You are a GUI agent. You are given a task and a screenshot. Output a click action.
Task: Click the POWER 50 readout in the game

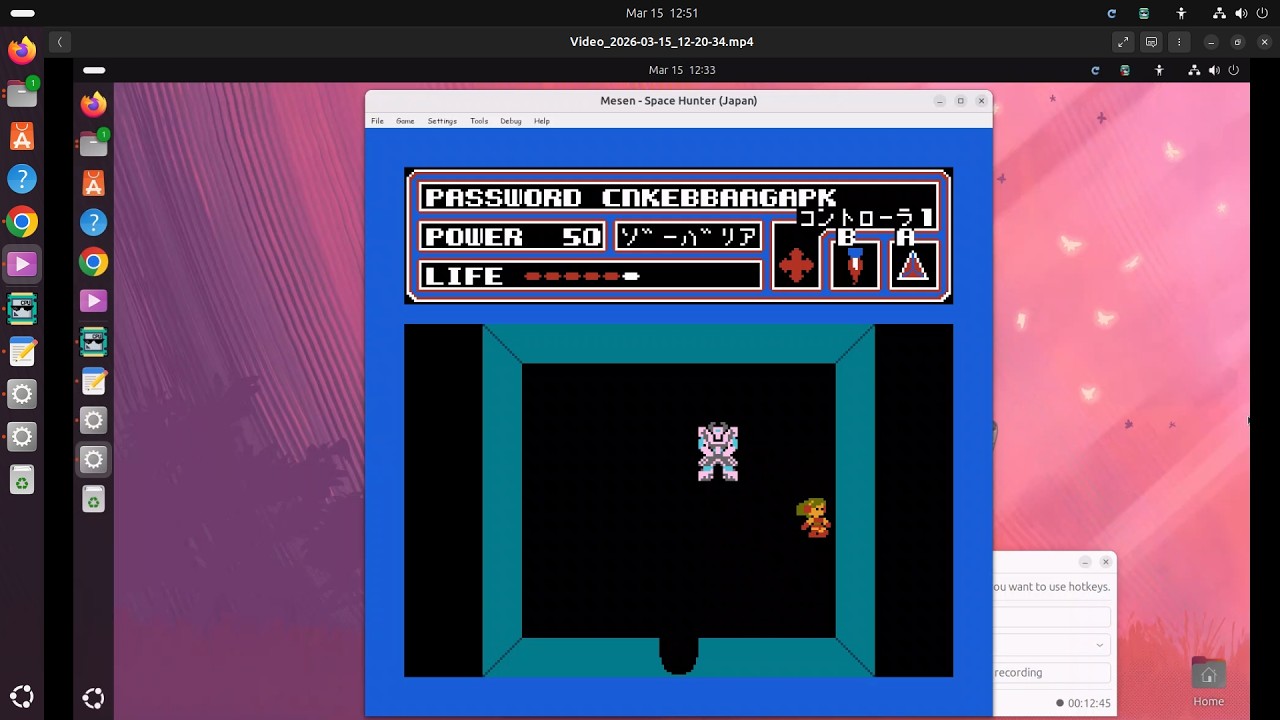click(512, 237)
